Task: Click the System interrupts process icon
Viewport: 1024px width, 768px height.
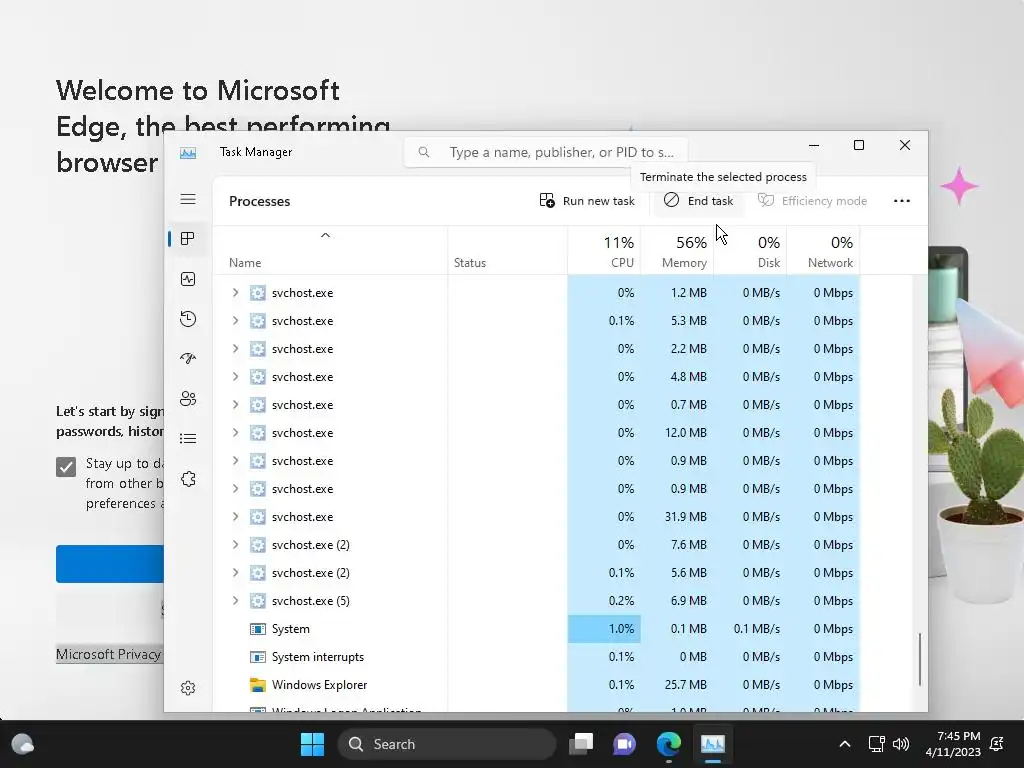Action: pos(258,657)
